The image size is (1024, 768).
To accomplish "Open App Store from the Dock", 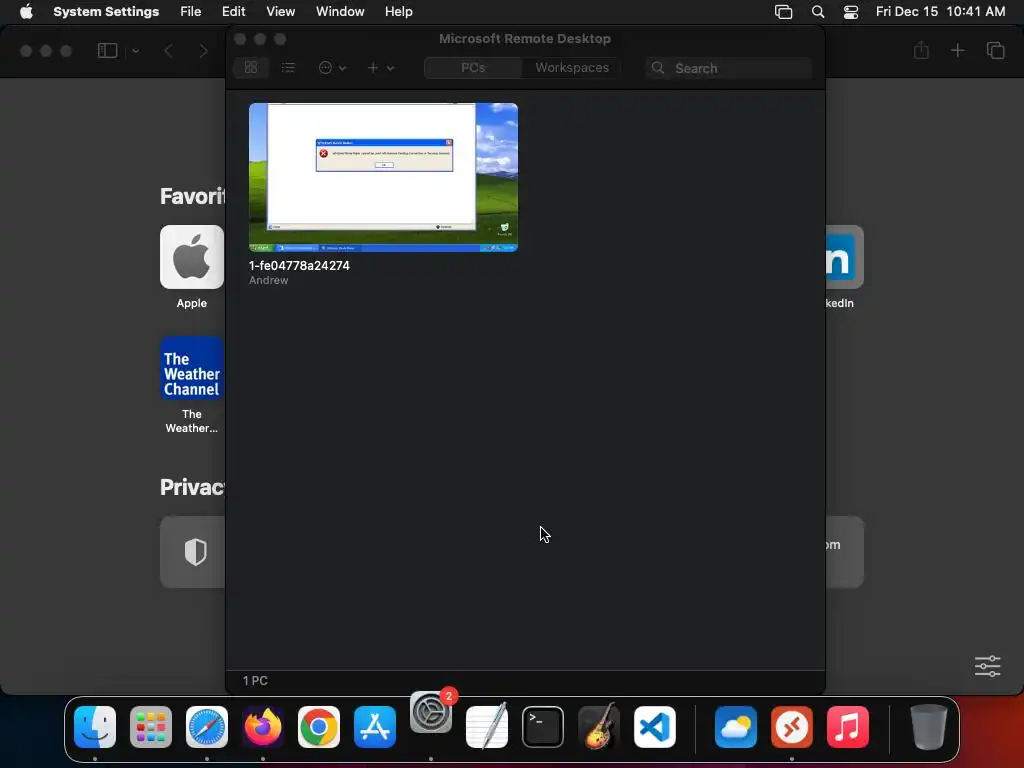I will click(x=375, y=727).
